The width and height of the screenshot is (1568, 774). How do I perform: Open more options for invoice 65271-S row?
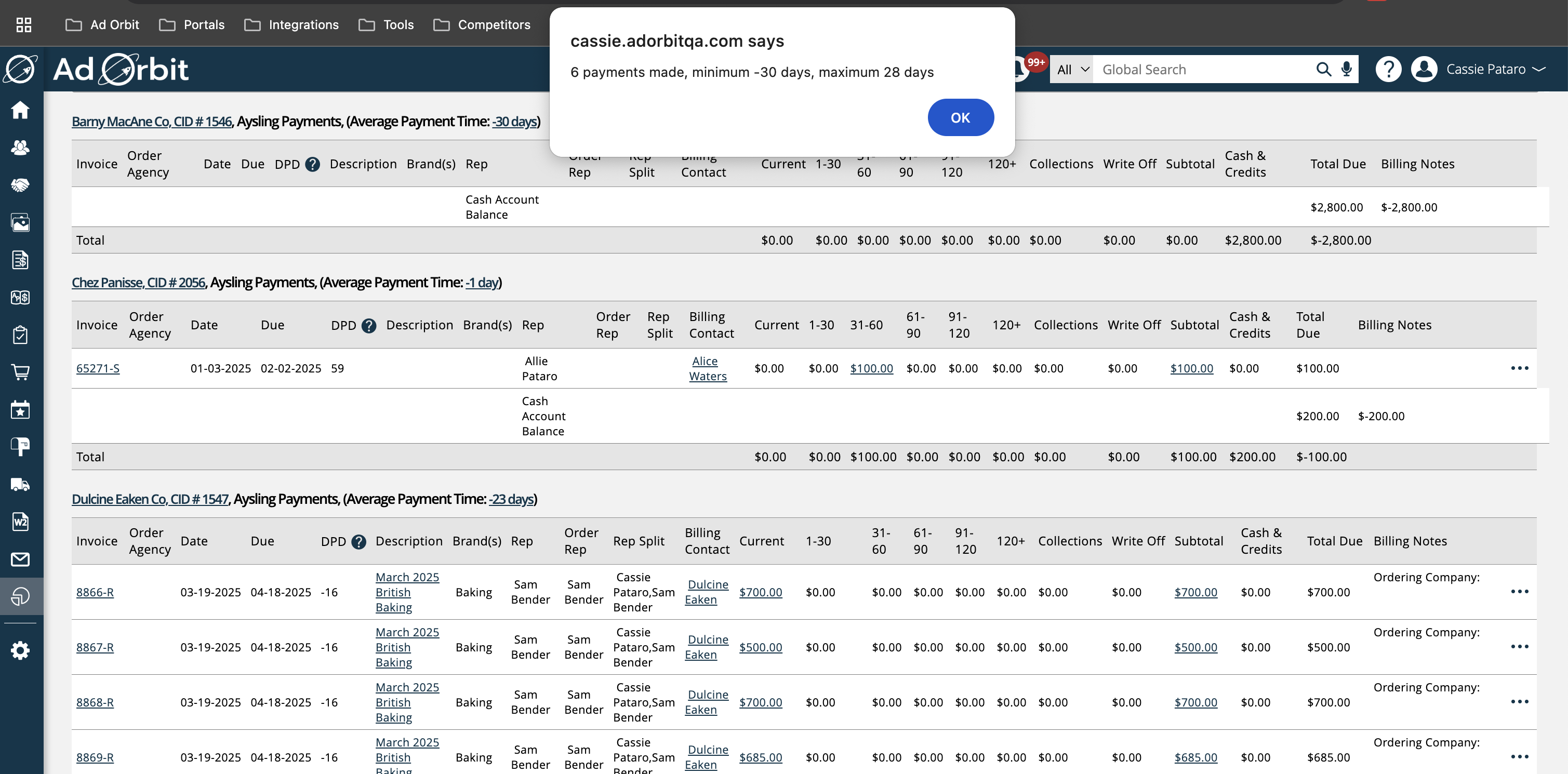pos(1519,368)
